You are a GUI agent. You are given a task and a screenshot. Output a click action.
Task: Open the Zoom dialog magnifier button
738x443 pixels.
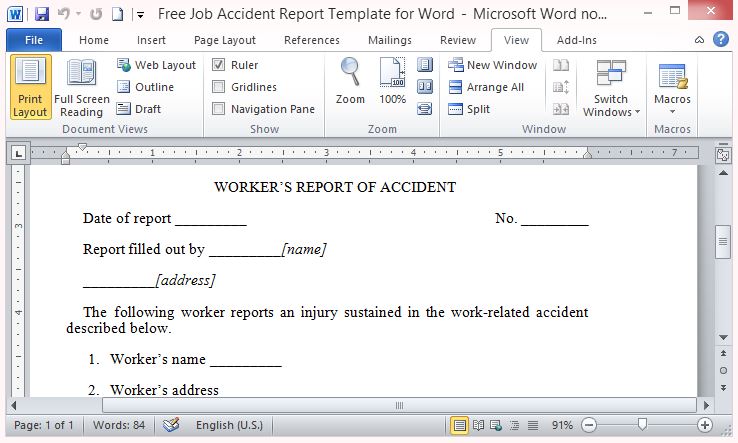point(350,81)
